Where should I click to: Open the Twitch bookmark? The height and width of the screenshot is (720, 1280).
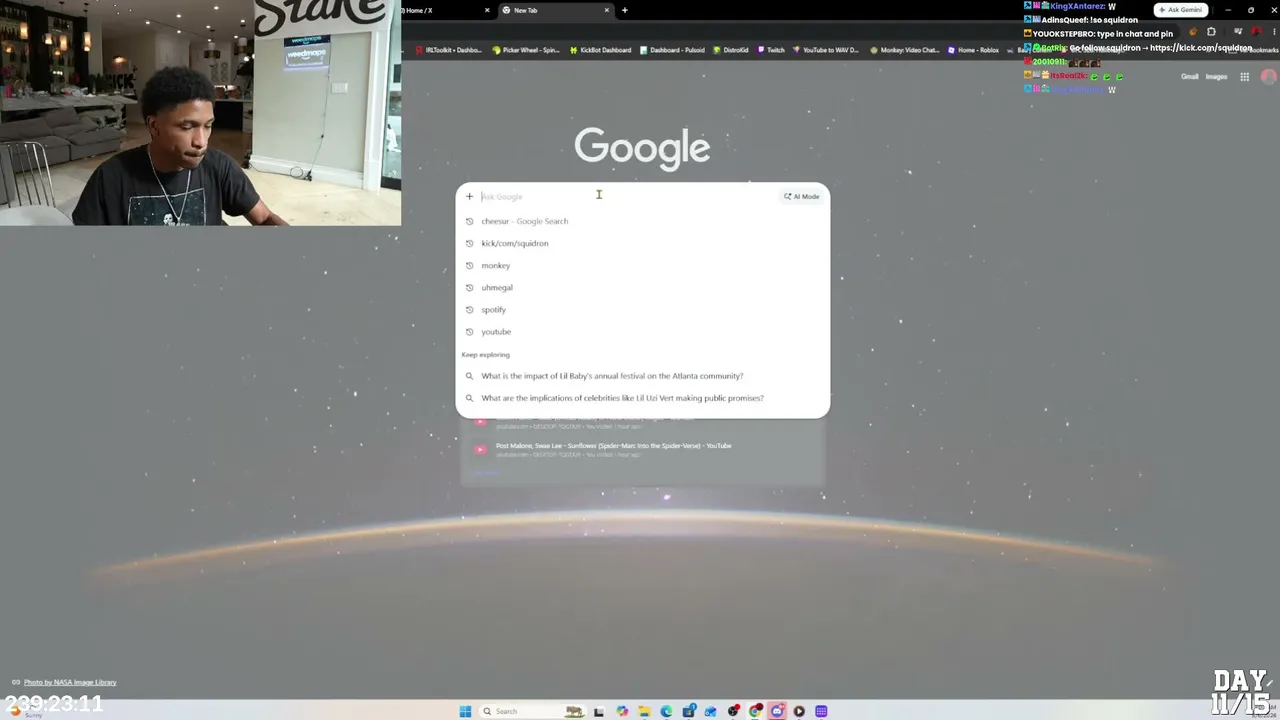pyautogui.click(x=771, y=50)
